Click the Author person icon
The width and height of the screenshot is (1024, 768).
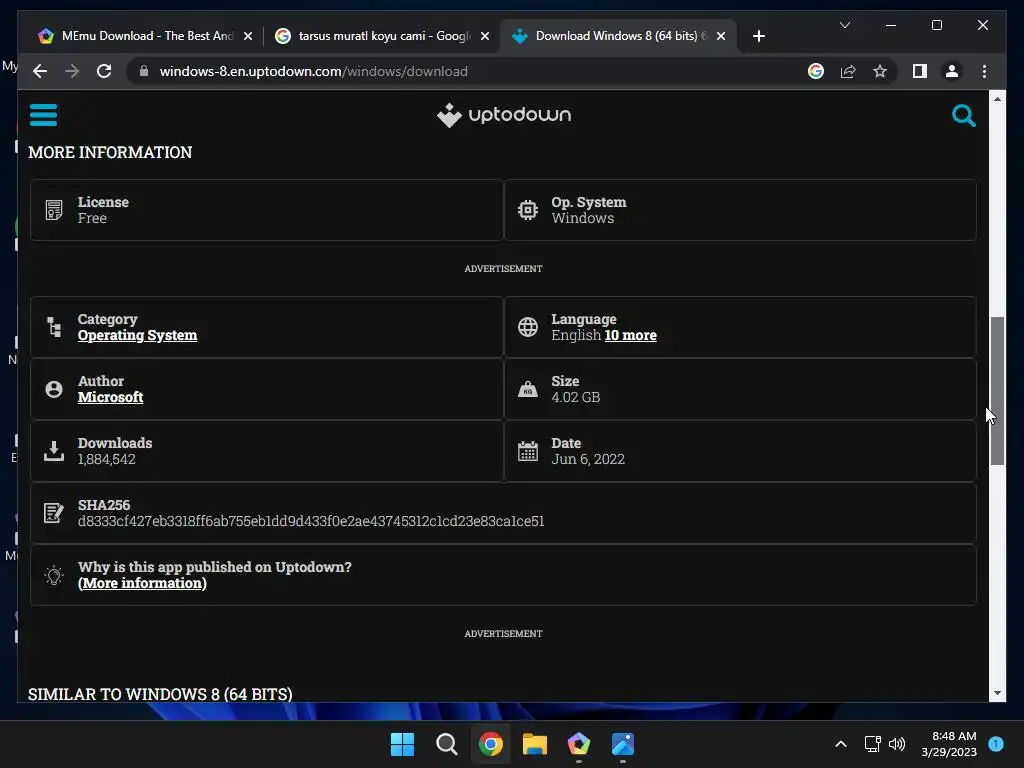point(54,389)
